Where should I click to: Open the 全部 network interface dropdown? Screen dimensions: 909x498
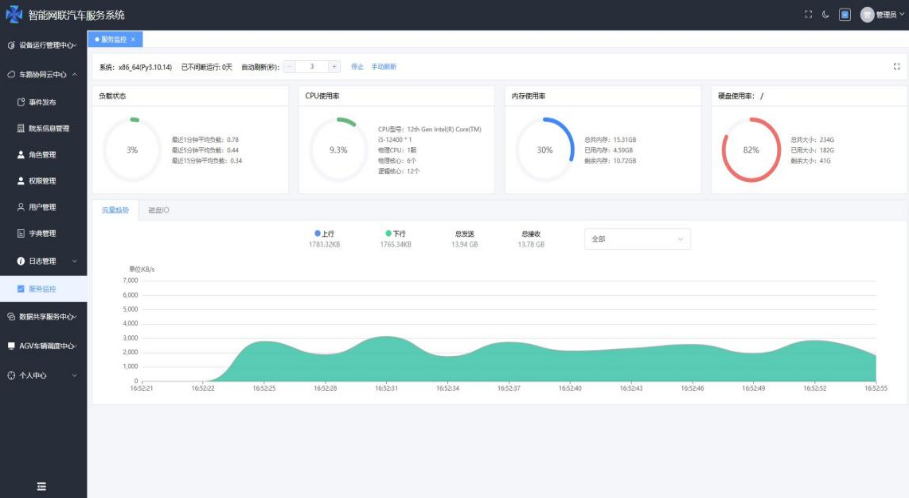pos(636,239)
